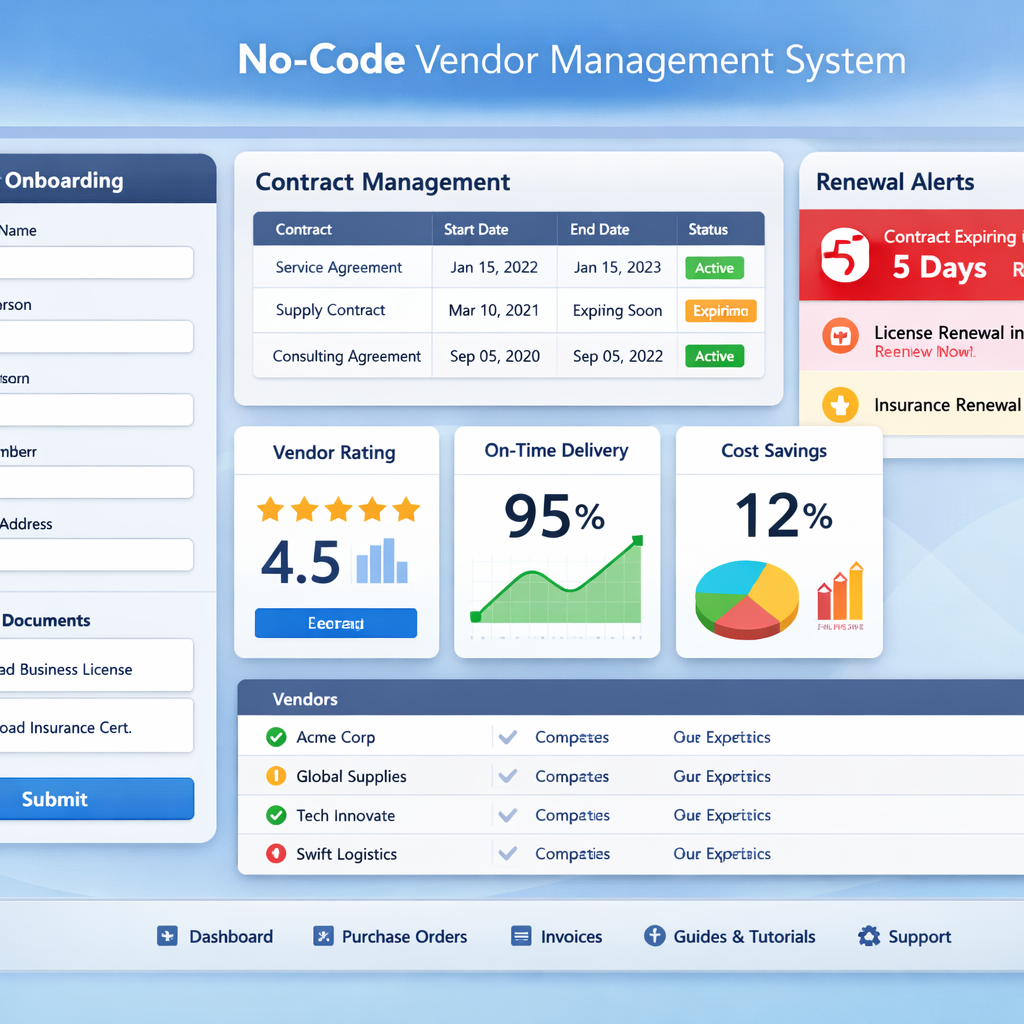Click Acme Corp green check status icon
The height and width of the screenshot is (1024, 1024).
[x=276, y=737]
